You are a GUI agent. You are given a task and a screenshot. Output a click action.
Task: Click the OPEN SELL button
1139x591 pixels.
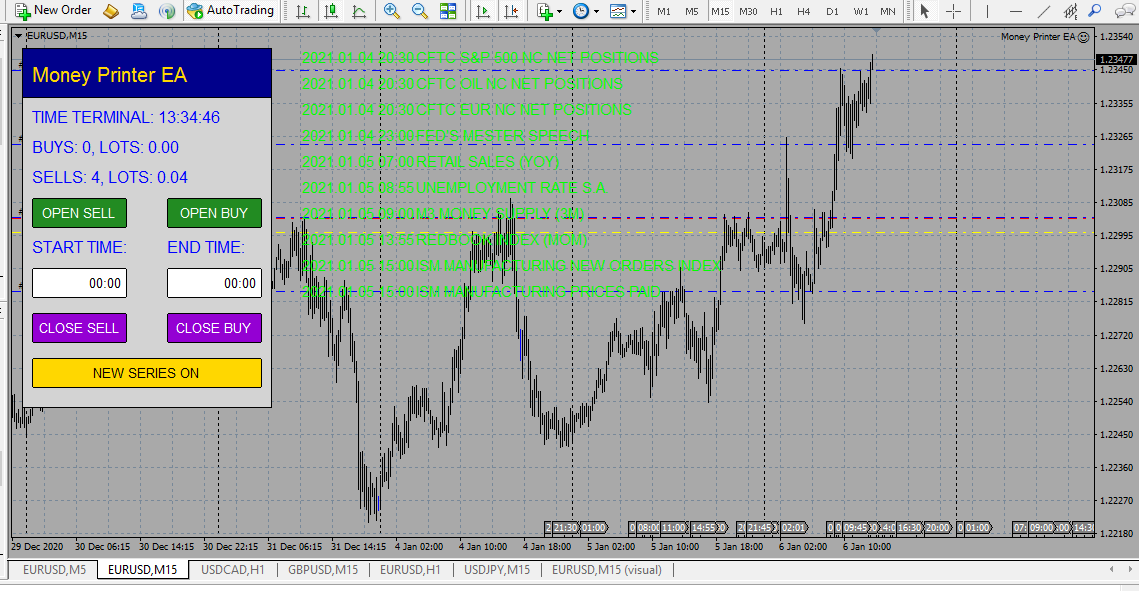[79, 213]
